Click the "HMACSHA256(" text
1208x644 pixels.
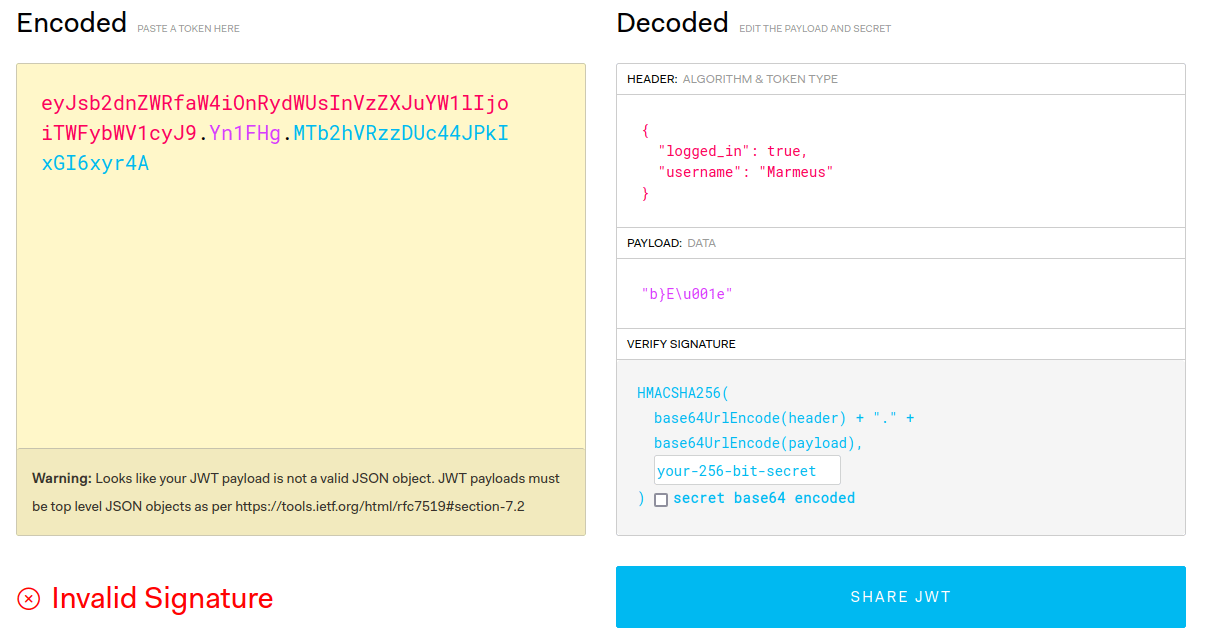(x=683, y=393)
